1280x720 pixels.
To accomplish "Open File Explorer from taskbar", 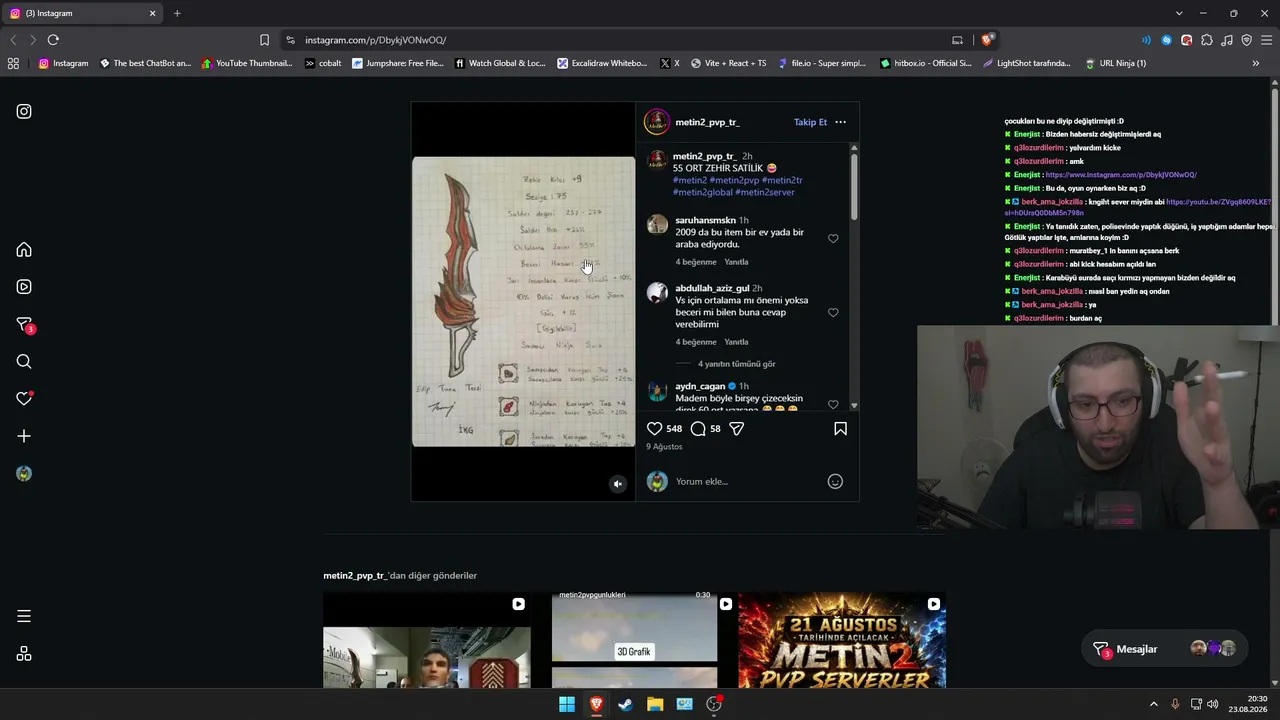I will [655, 704].
